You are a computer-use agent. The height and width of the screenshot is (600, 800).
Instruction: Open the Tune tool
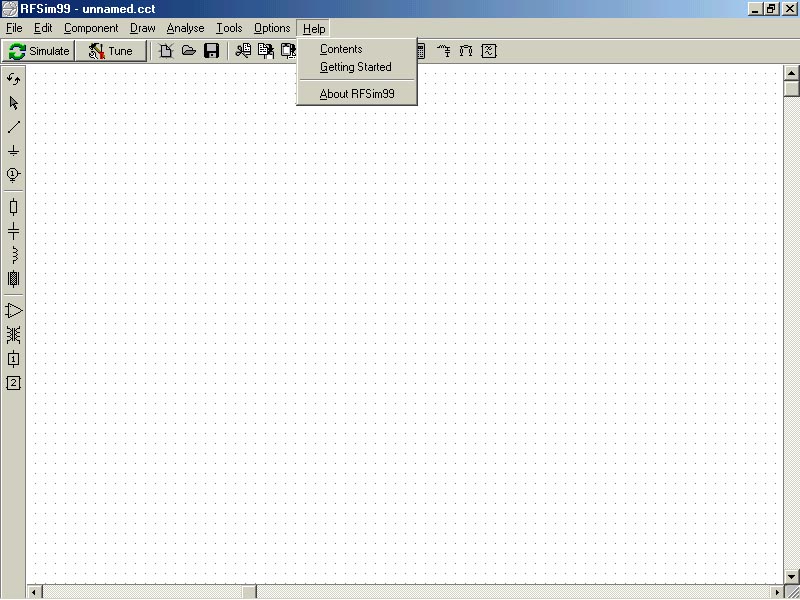(x=111, y=51)
